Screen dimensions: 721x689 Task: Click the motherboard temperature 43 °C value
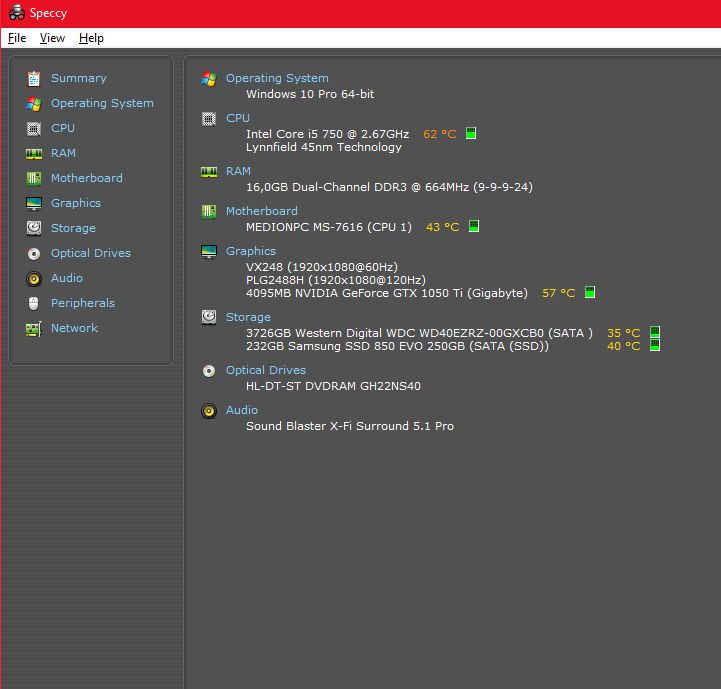pos(442,227)
